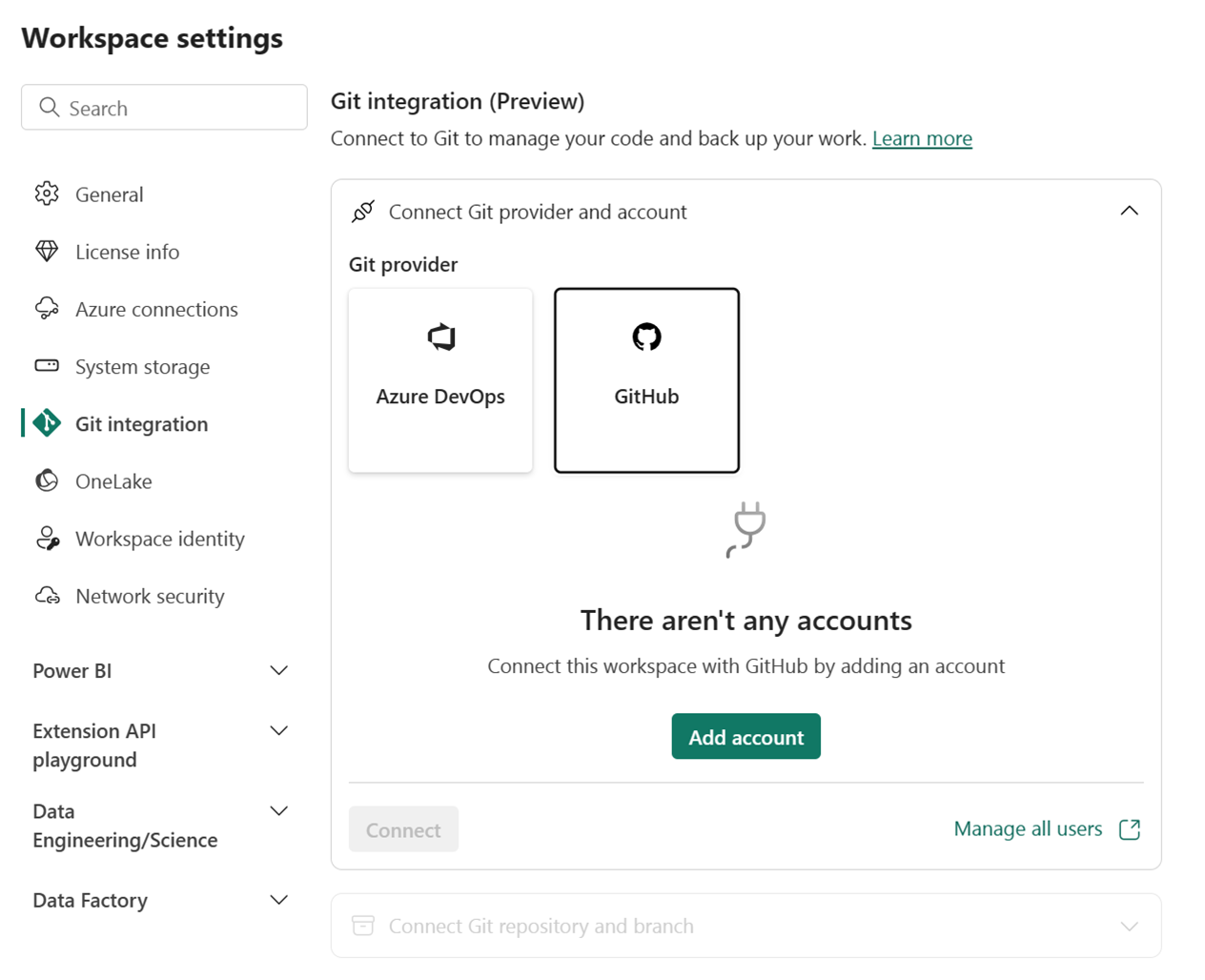
Task: Open the Manage all users external link icon
Action: pyautogui.click(x=1129, y=829)
